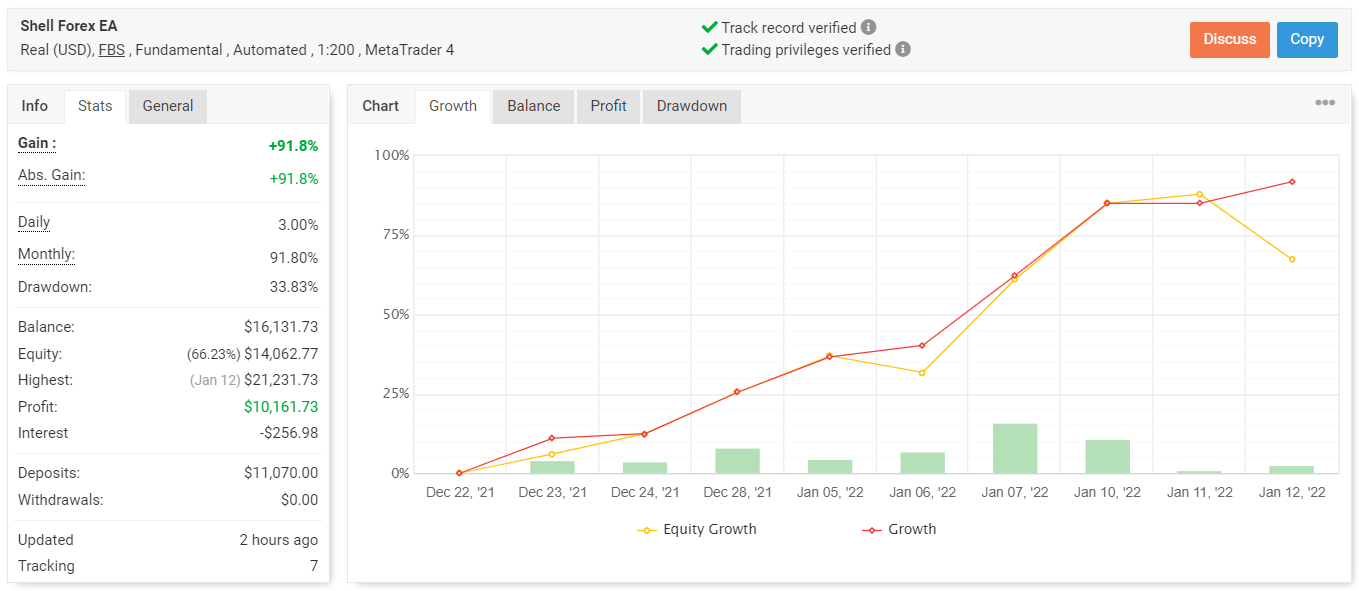The width and height of the screenshot is (1359, 591).
Task: Click green checkmark next to Track record verified
Action: [709, 27]
